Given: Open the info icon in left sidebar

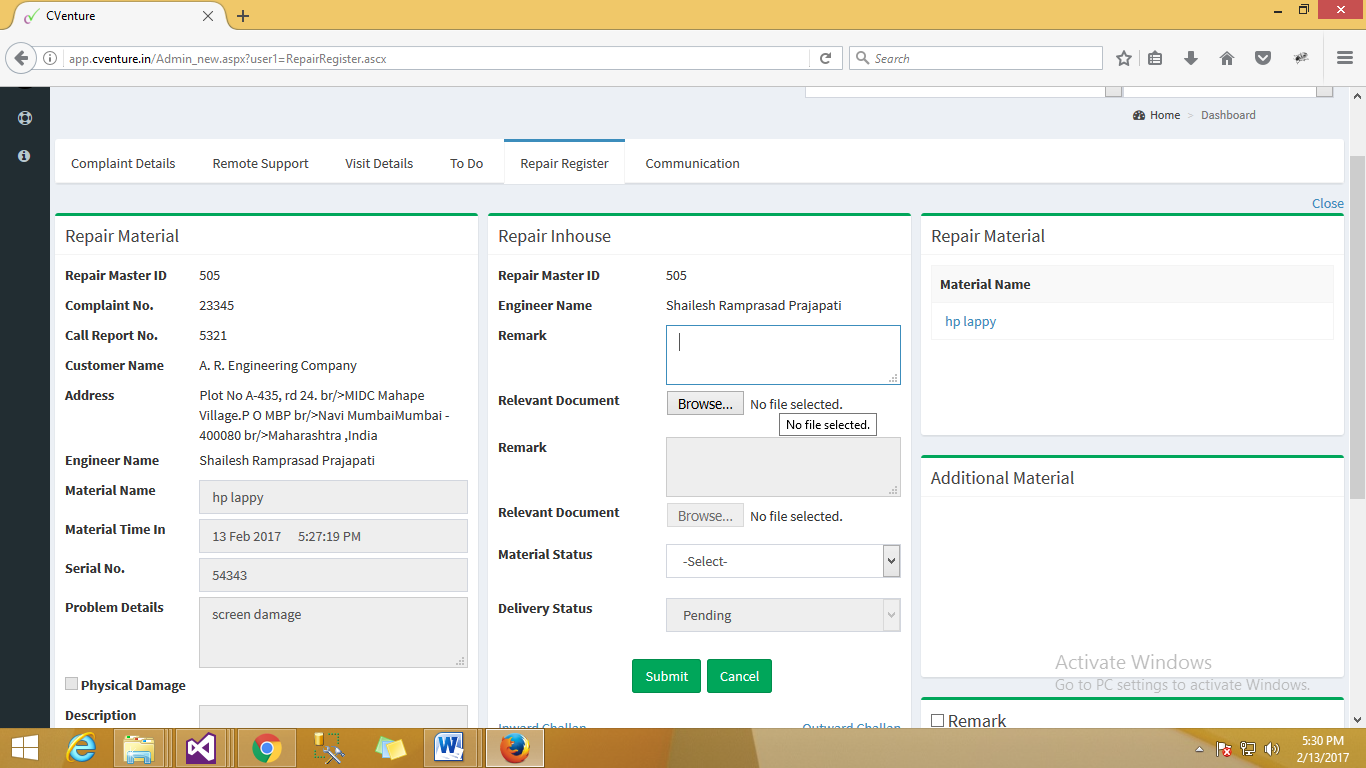Looking at the screenshot, I should click(25, 156).
